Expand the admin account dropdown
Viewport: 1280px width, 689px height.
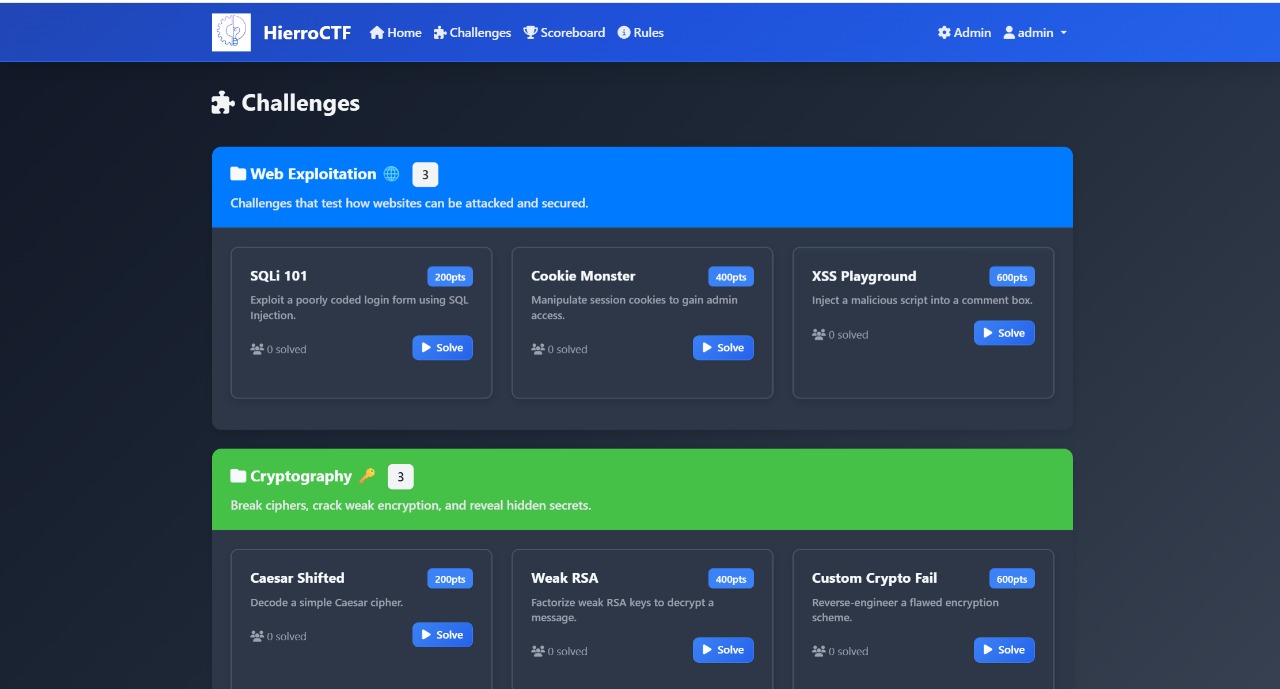(x=1035, y=32)
